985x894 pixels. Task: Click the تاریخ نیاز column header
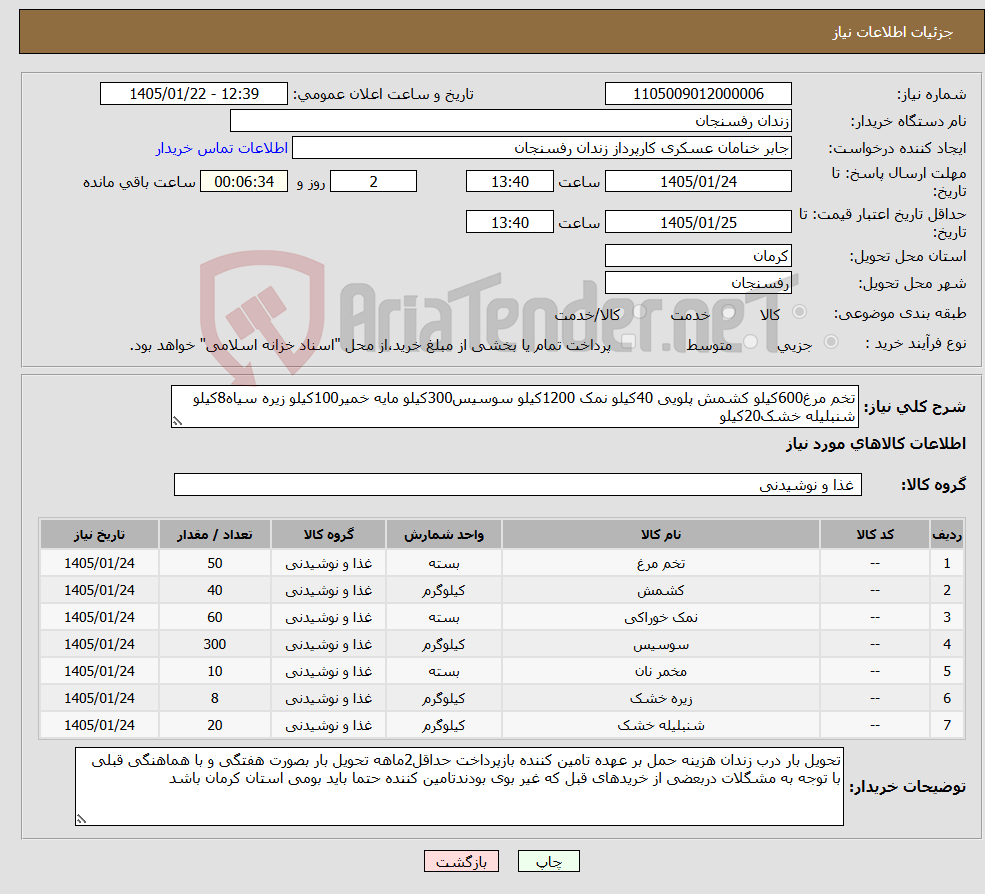point(99,535)
